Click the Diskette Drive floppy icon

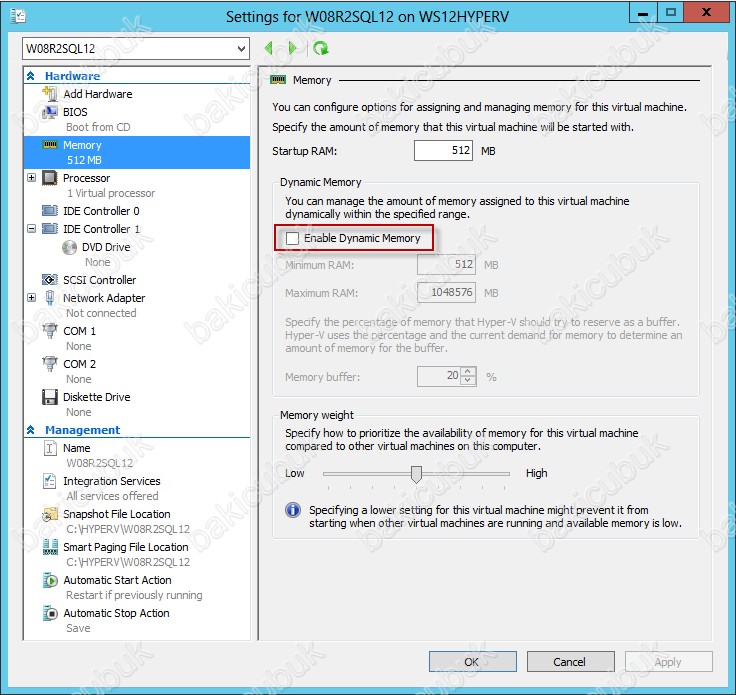[50, 397]
